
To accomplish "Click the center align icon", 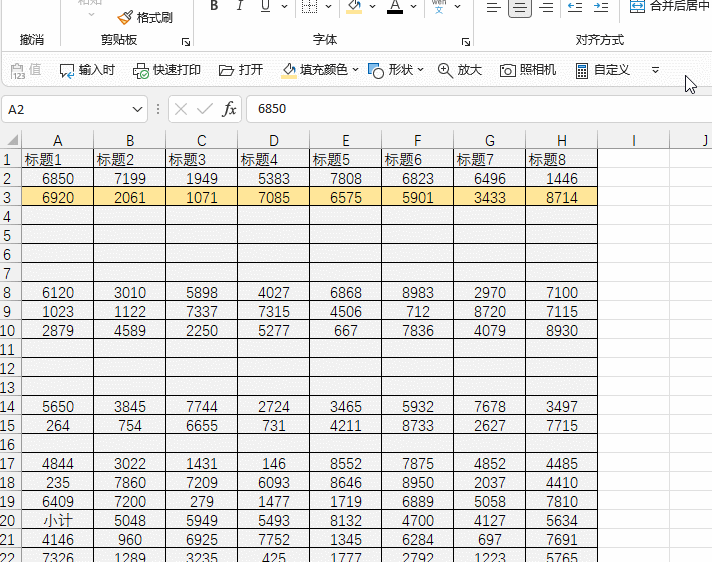I will [520, 7].
